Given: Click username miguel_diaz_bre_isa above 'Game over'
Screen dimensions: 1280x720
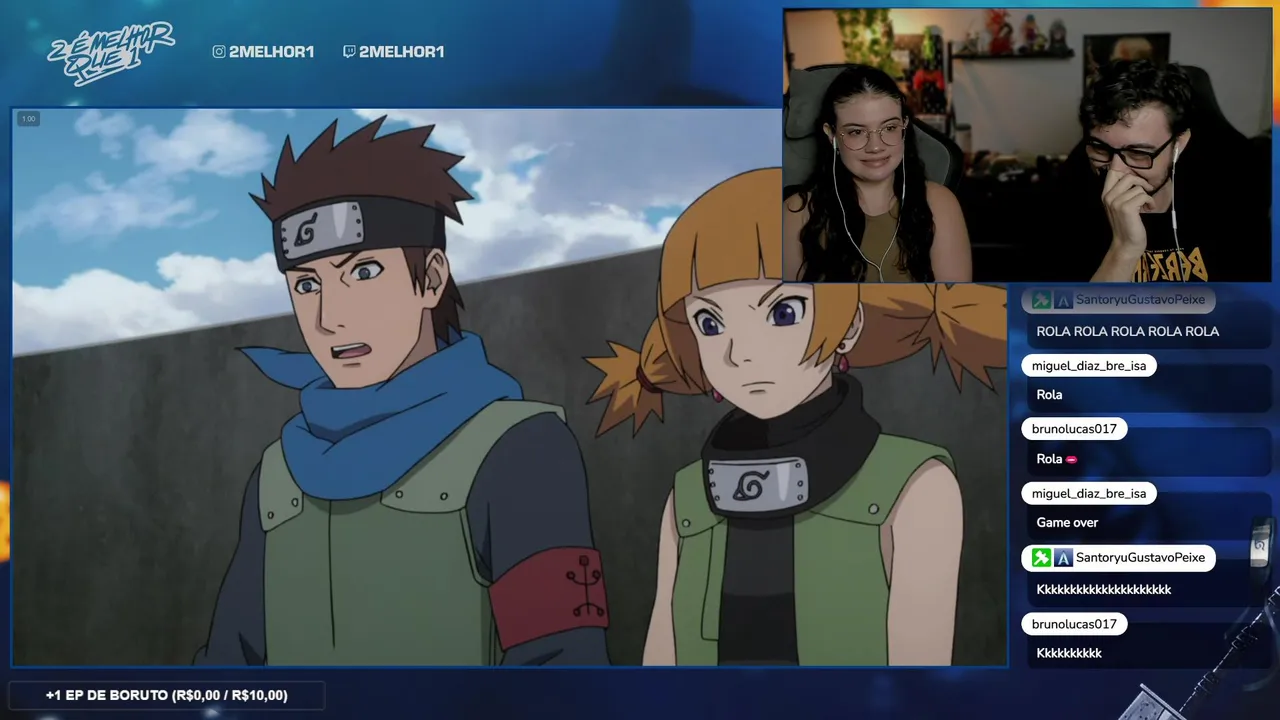Looking at the screenshot, I should click(1089, 493).
